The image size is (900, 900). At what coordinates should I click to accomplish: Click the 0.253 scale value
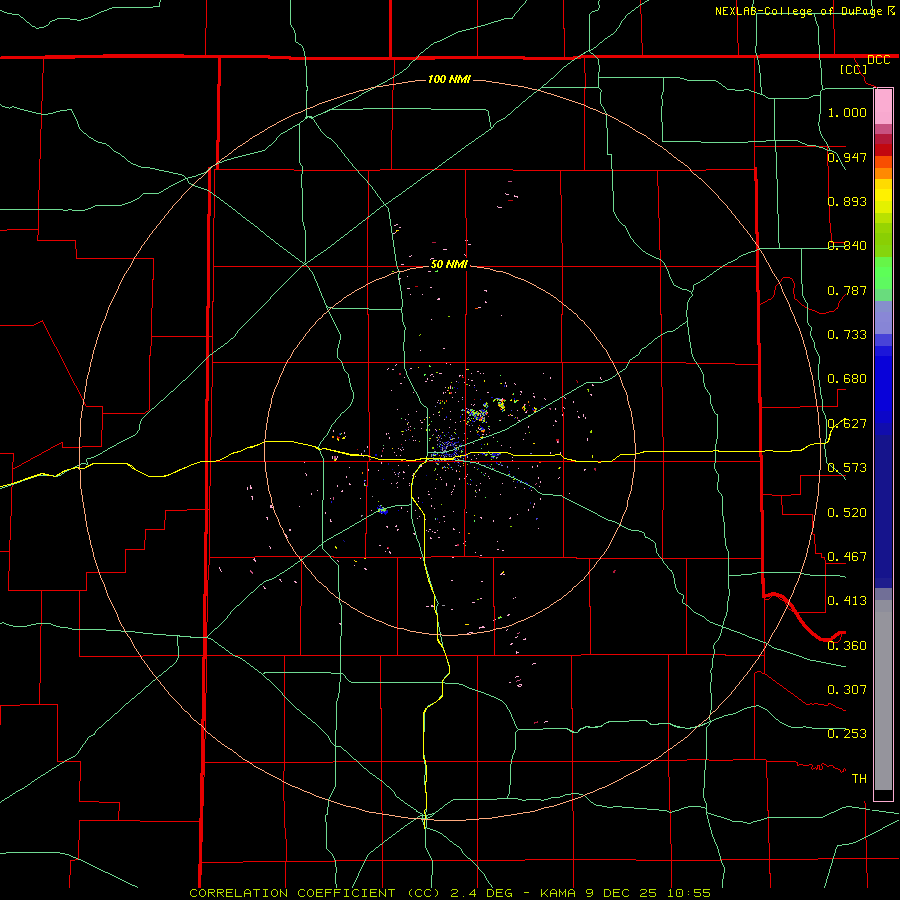point(847,734)
